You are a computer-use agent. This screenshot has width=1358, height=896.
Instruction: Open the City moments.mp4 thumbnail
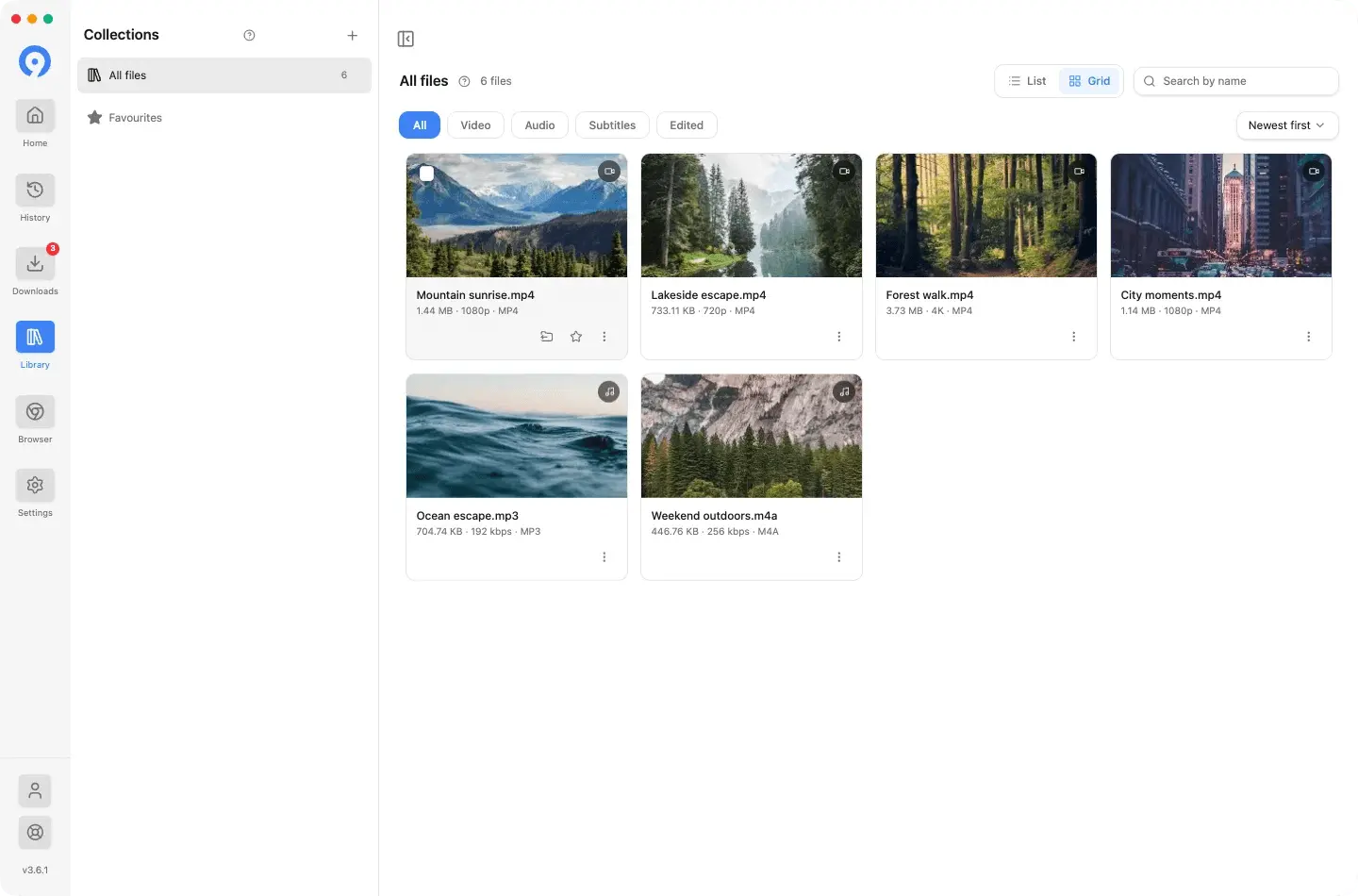pos(1221,216)
